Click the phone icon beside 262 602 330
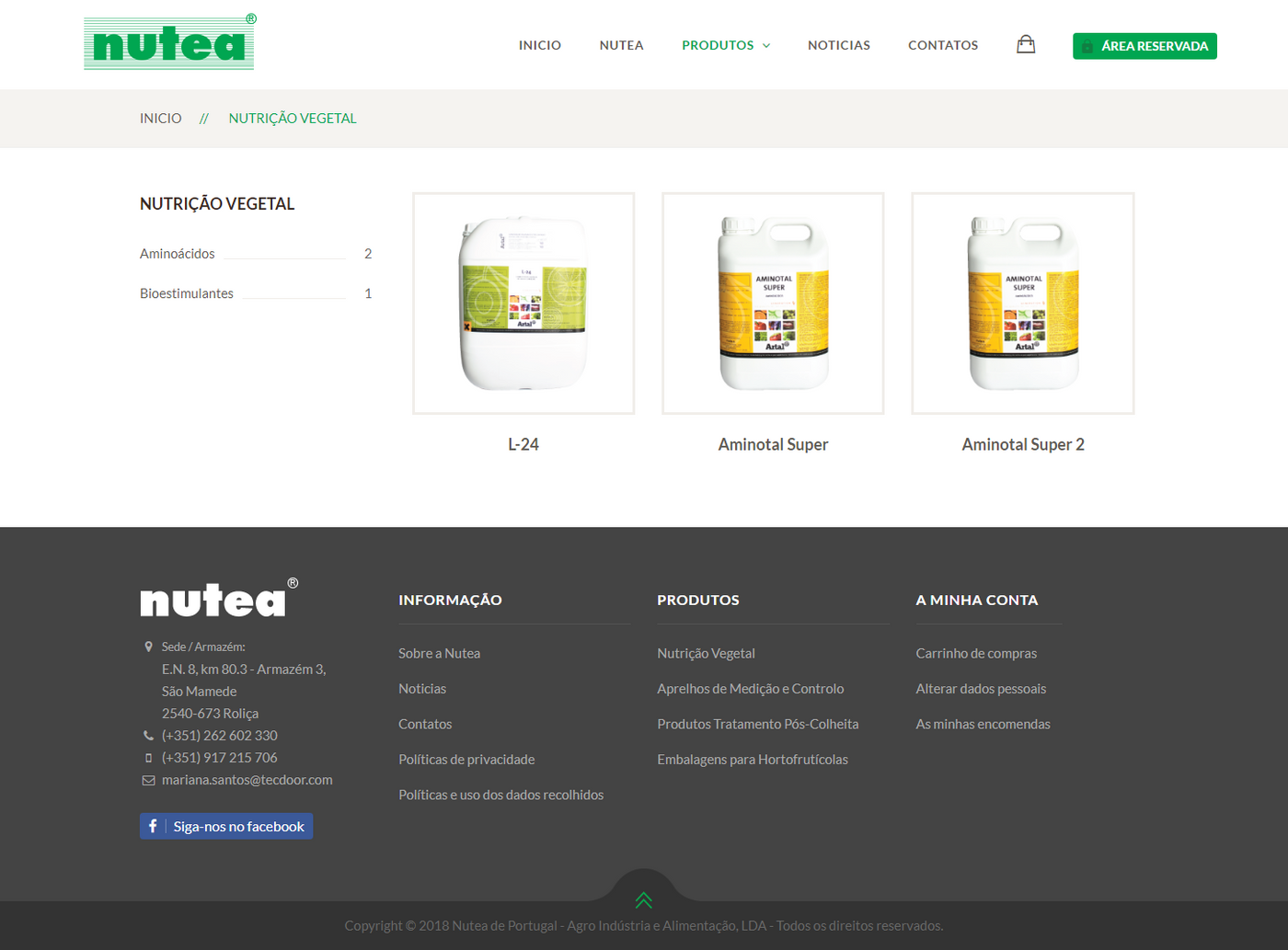The width and height of the screenshot is (1288, 950). coord(148,736)
